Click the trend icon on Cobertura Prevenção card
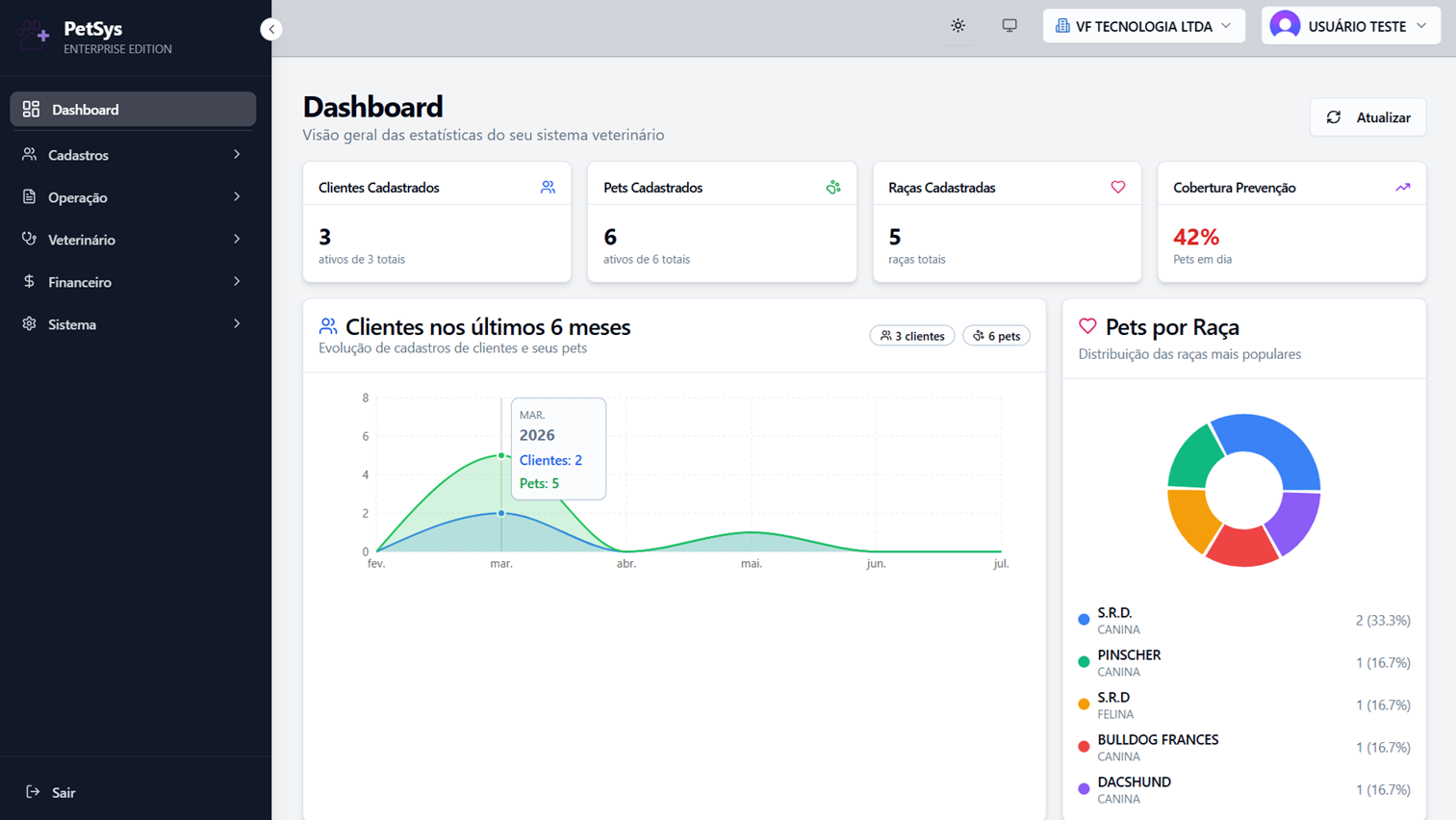Screen dimensions: 1456x820 [x=1403, y=188]
